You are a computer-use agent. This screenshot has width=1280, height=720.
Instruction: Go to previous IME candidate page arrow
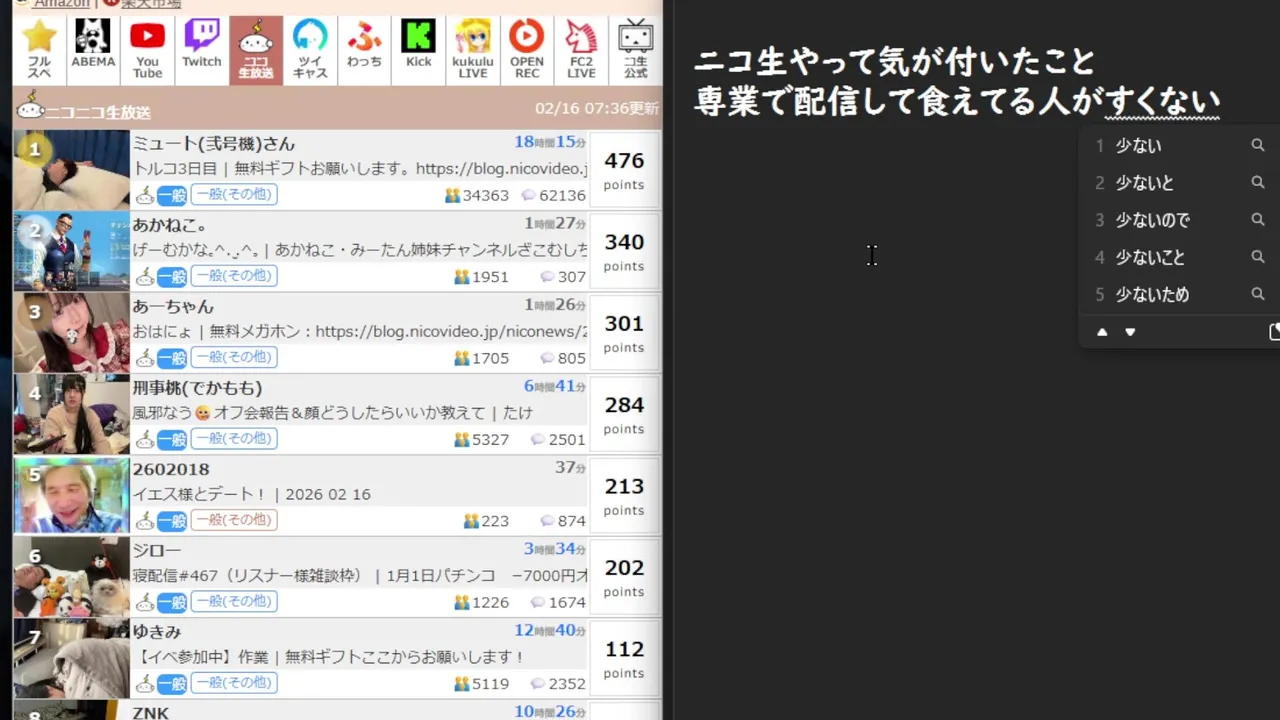click(1102, 332)
